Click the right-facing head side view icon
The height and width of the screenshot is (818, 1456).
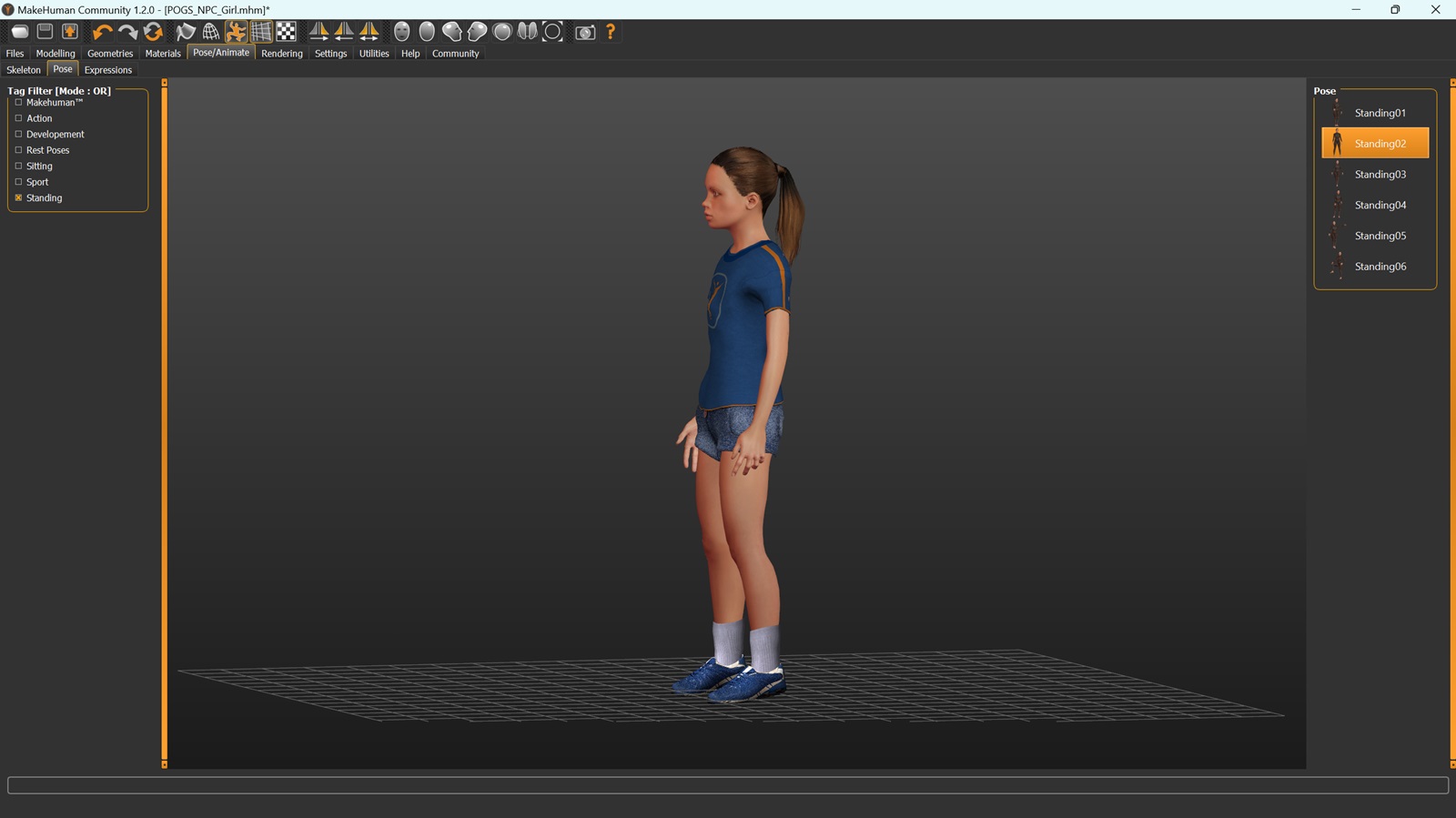pyautogui.click(x=478, y=32)
